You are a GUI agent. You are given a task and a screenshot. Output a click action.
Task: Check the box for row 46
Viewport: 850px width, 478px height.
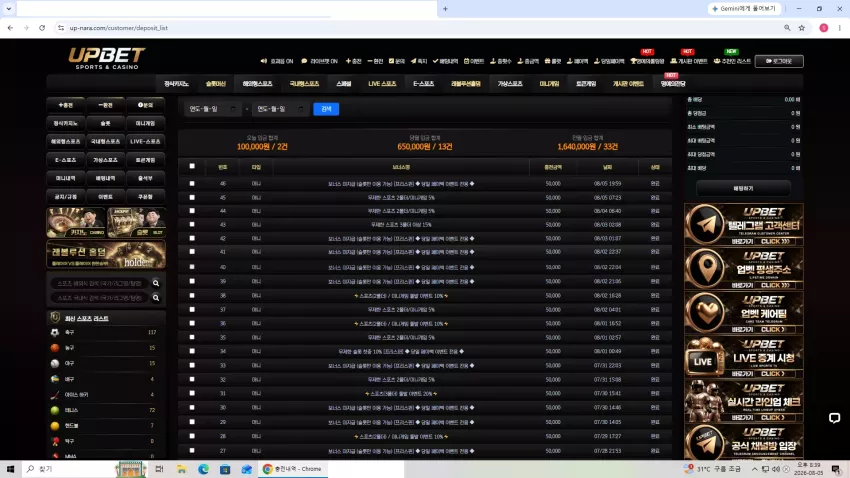[x=192, y=184]
